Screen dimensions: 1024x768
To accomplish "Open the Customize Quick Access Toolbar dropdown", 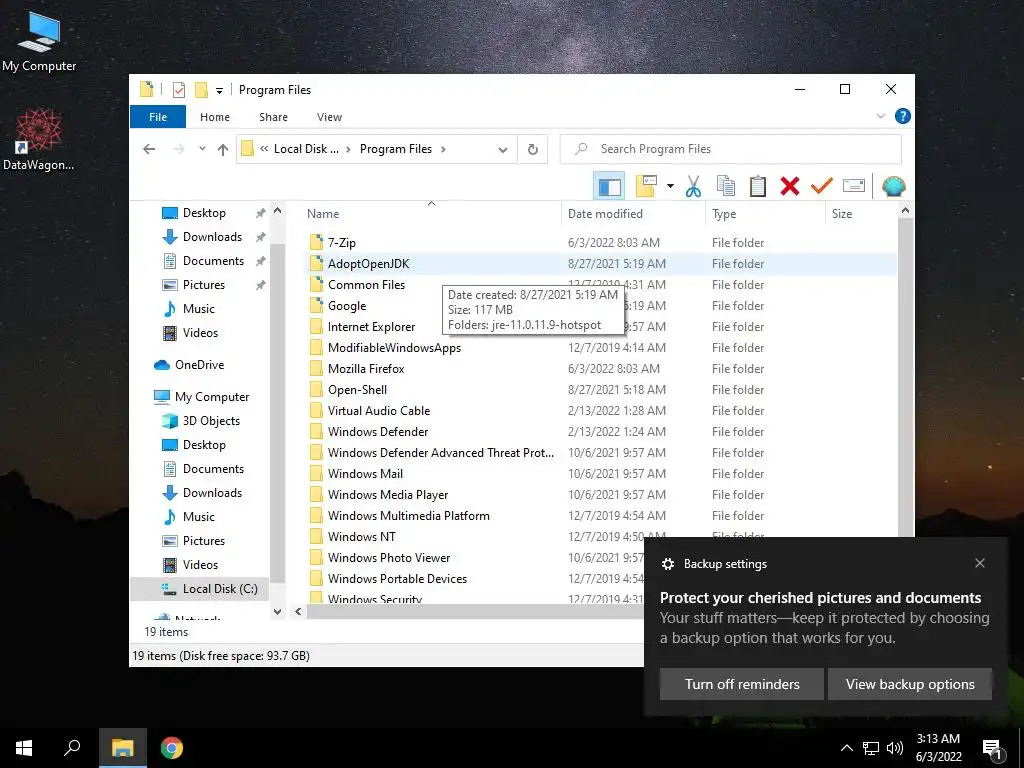I will pyautogui.click(x=219, y=90).
